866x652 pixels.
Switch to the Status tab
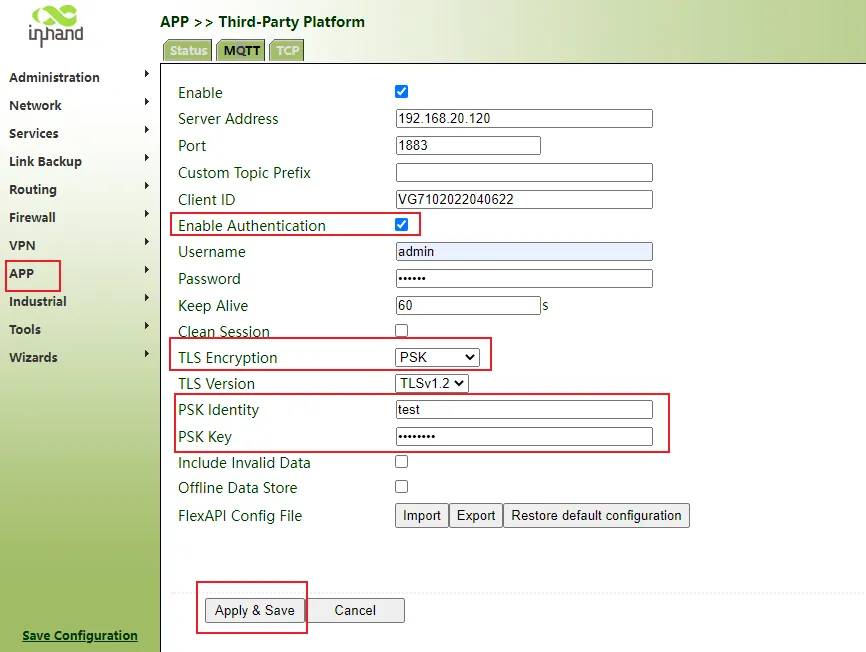click(x=188, y=50)
